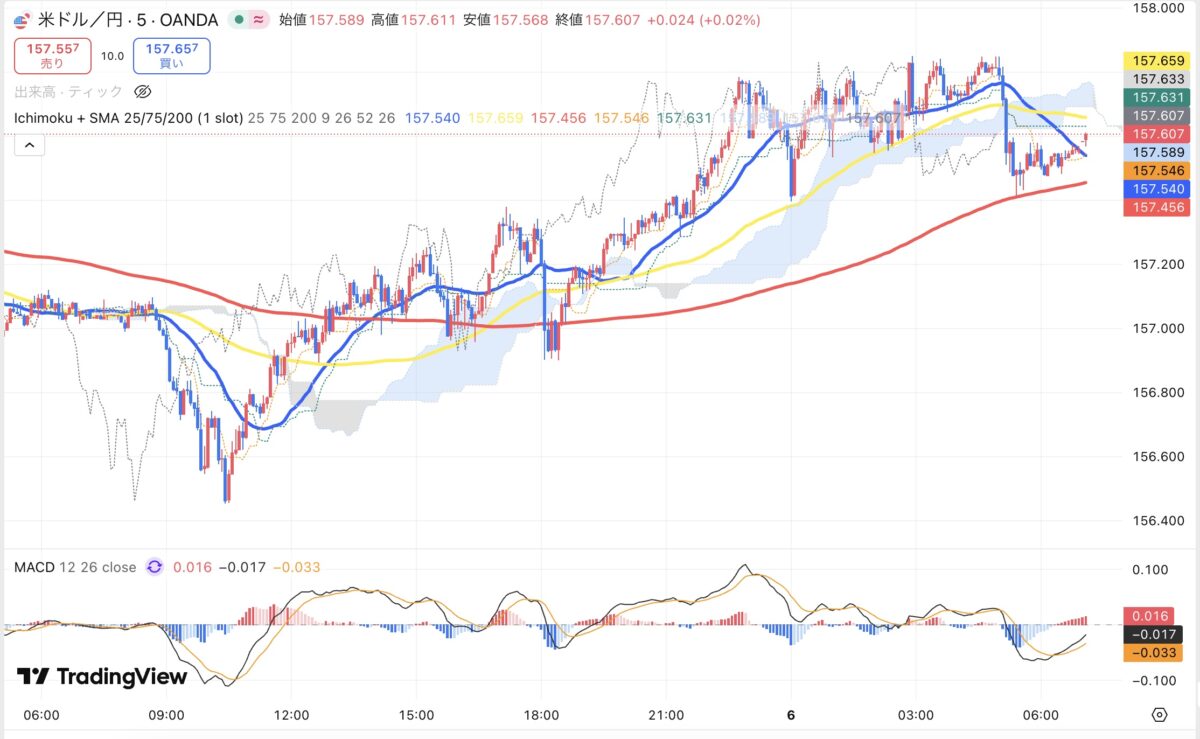
Task: Toggle visibility eye of volume tick indicator
Action: coord(142,92)
